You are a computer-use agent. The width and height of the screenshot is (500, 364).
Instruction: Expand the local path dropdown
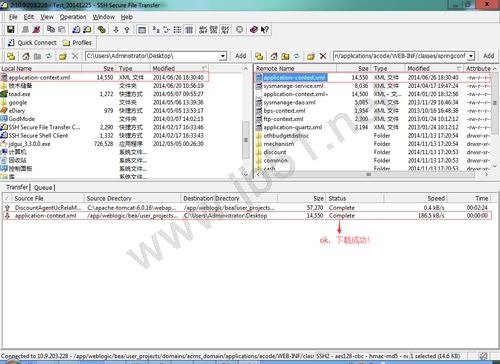click(223, 56)
